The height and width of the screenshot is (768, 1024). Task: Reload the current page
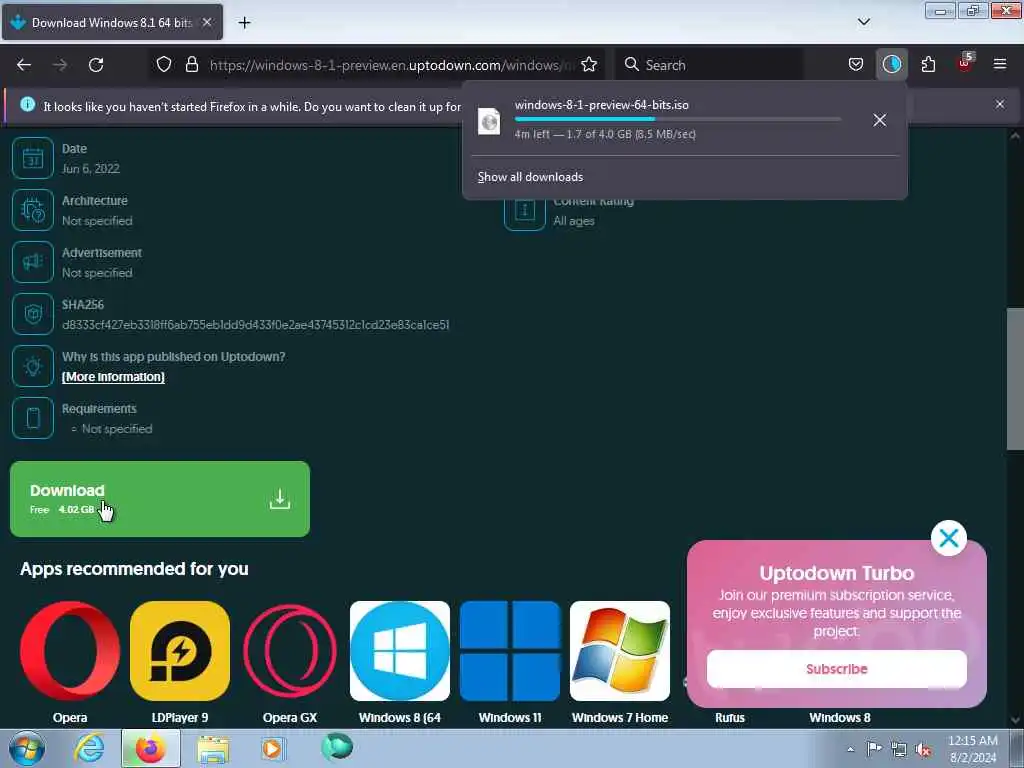(x=96, y=65)
